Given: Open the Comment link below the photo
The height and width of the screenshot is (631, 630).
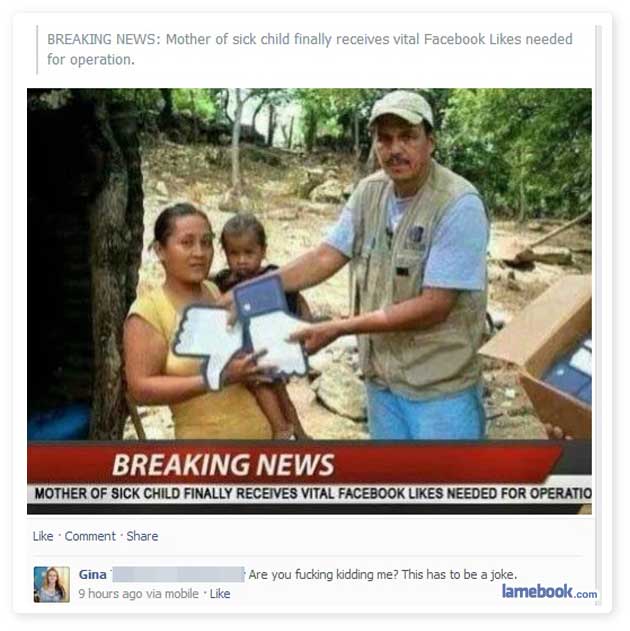Looking at the screenshot, I should coord(90,536).
